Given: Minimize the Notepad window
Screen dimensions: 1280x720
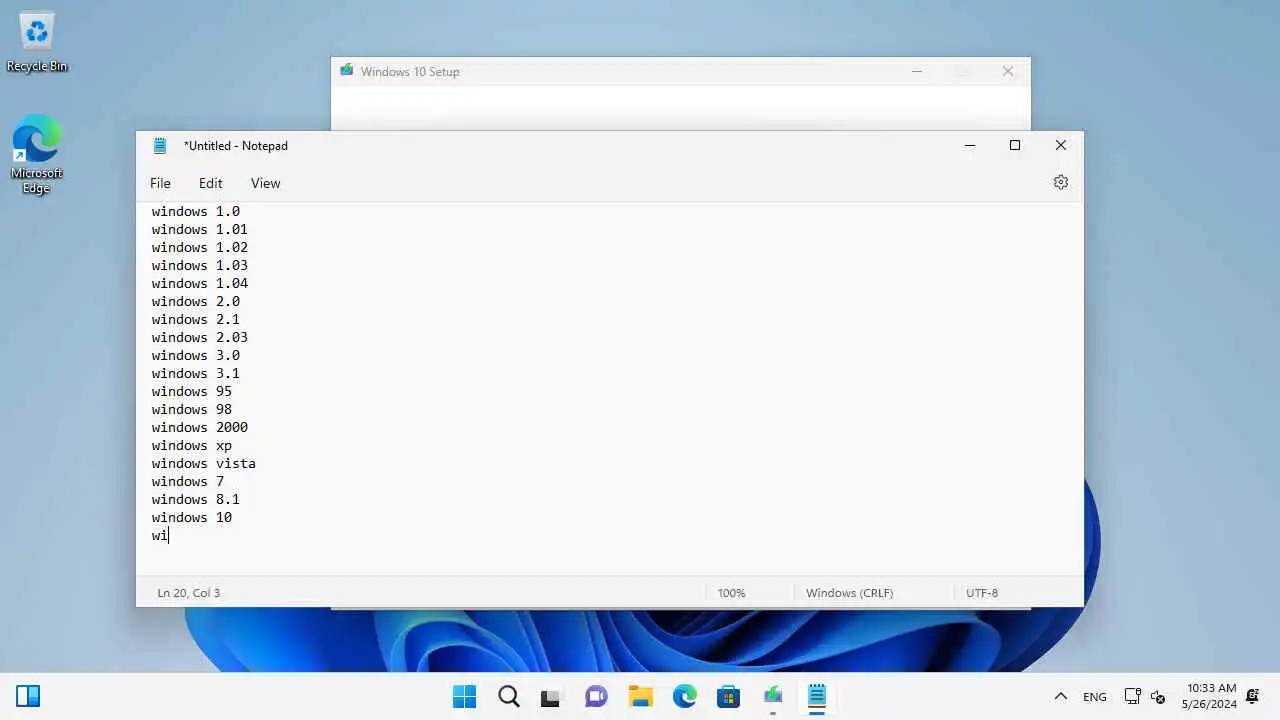Looking at the screenshot, I should tap(969, 145).
